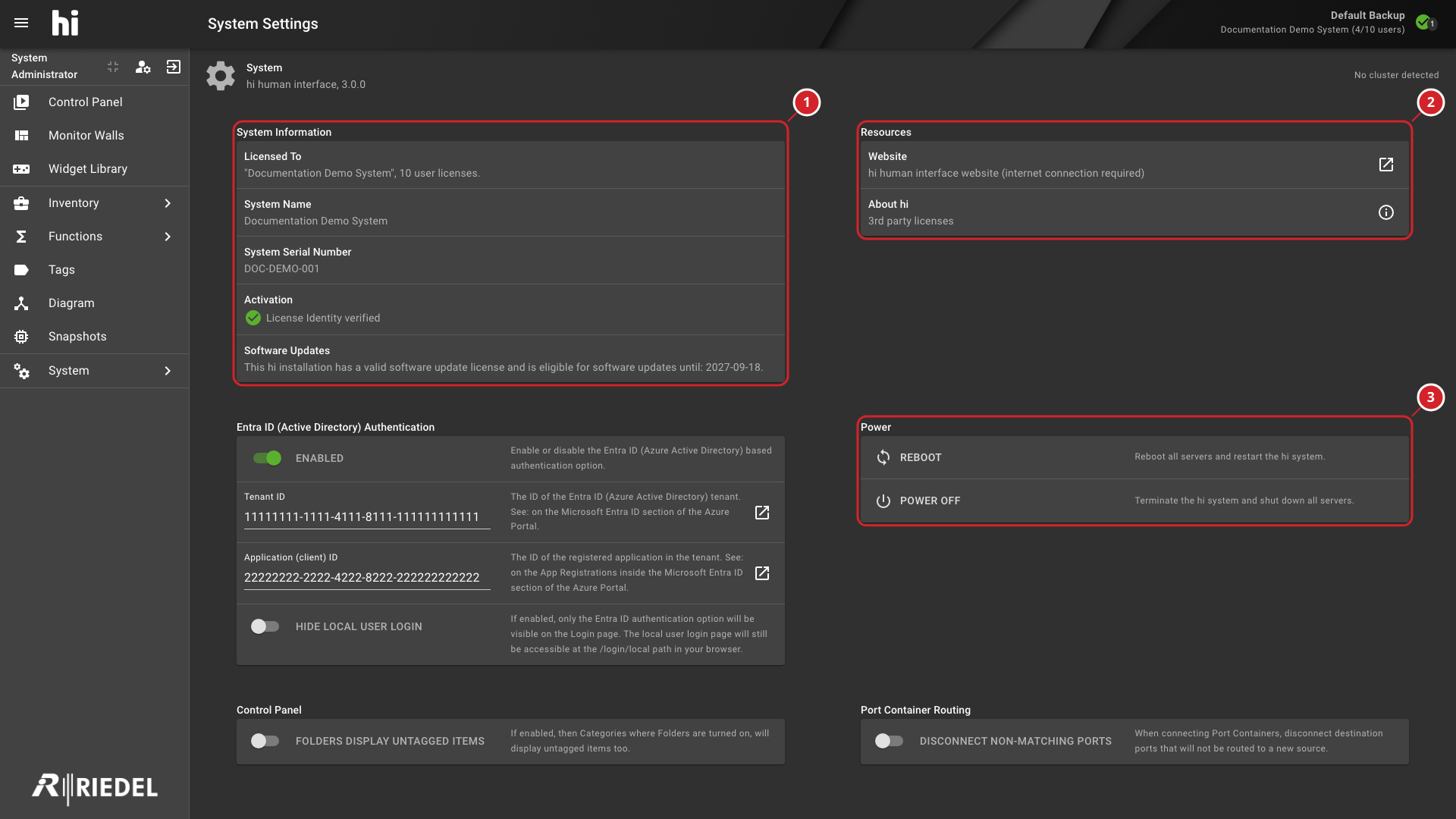Open website external link icon in Resources
1456x819 pixels.
point(1386,165)
